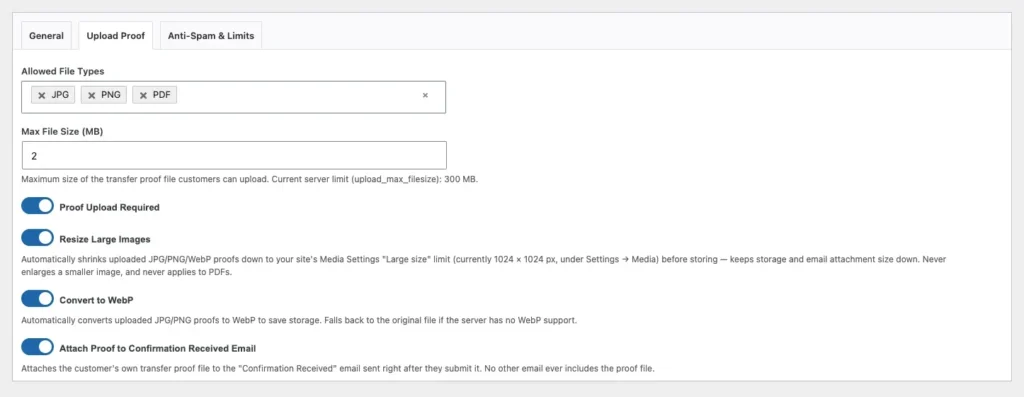Toggle Attach Proof to Confirmation Received Email
Image resolution: width=1024 pixels, height=397 pixels.
[x=37, y=347]
